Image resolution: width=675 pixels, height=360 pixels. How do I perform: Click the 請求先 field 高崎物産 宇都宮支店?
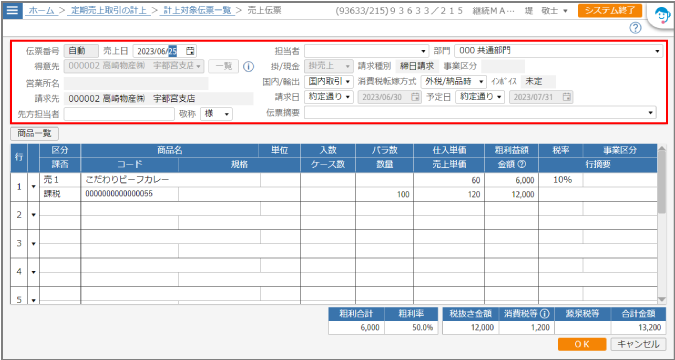[x=158, y=99]
